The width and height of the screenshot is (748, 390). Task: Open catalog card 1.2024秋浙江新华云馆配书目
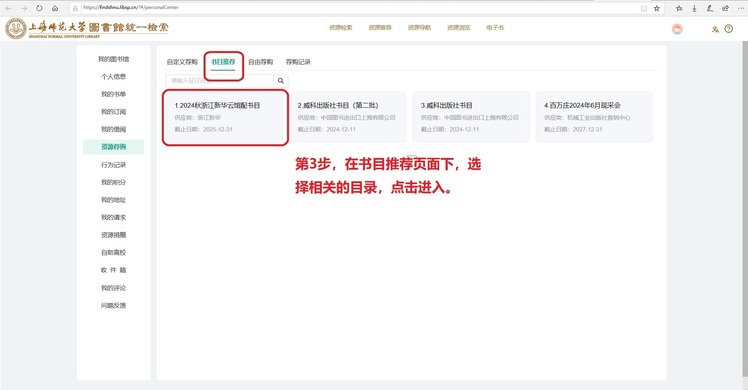pyautogui.click(x=225, y=117)
